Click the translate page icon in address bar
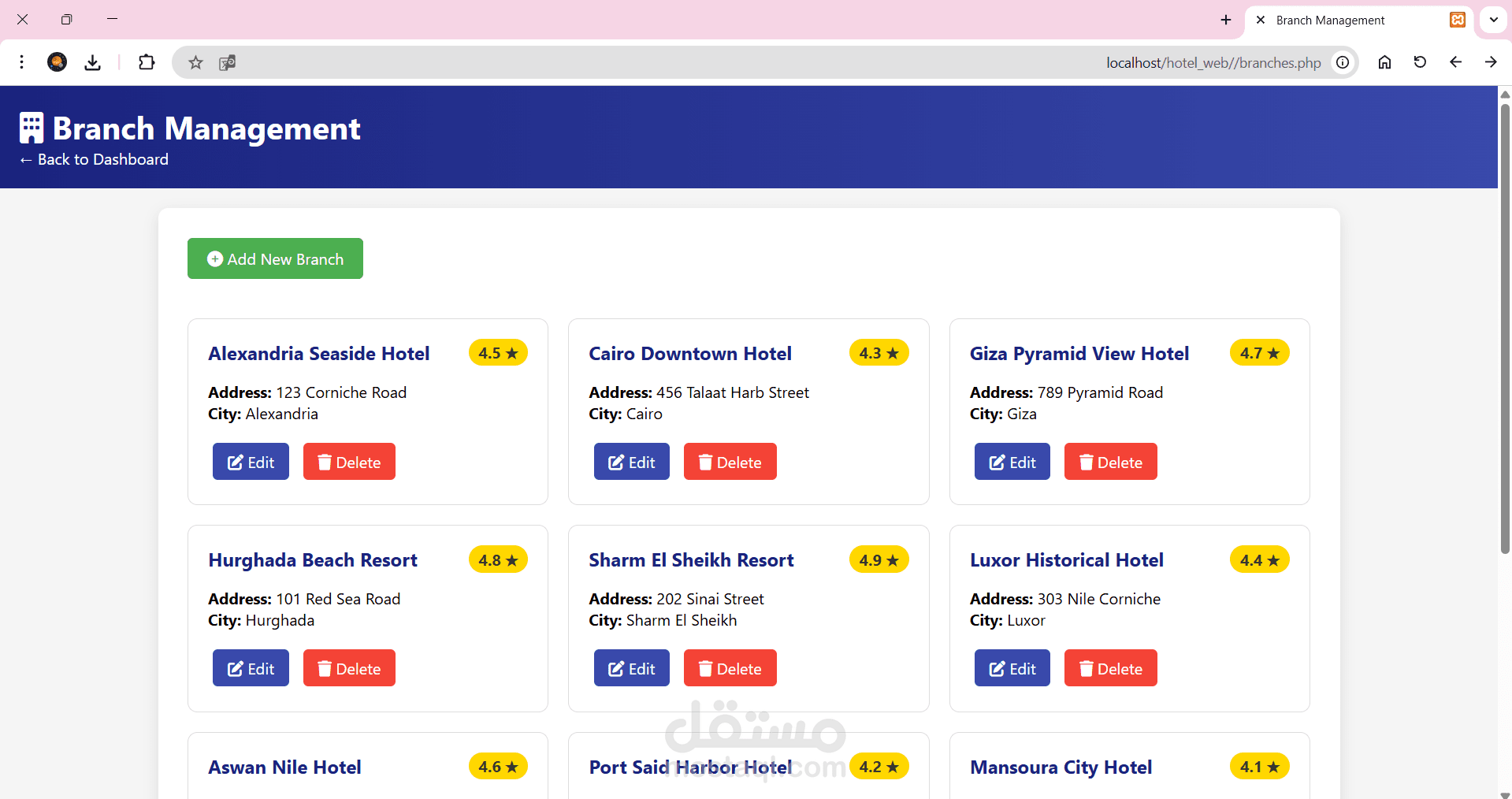 228,62
